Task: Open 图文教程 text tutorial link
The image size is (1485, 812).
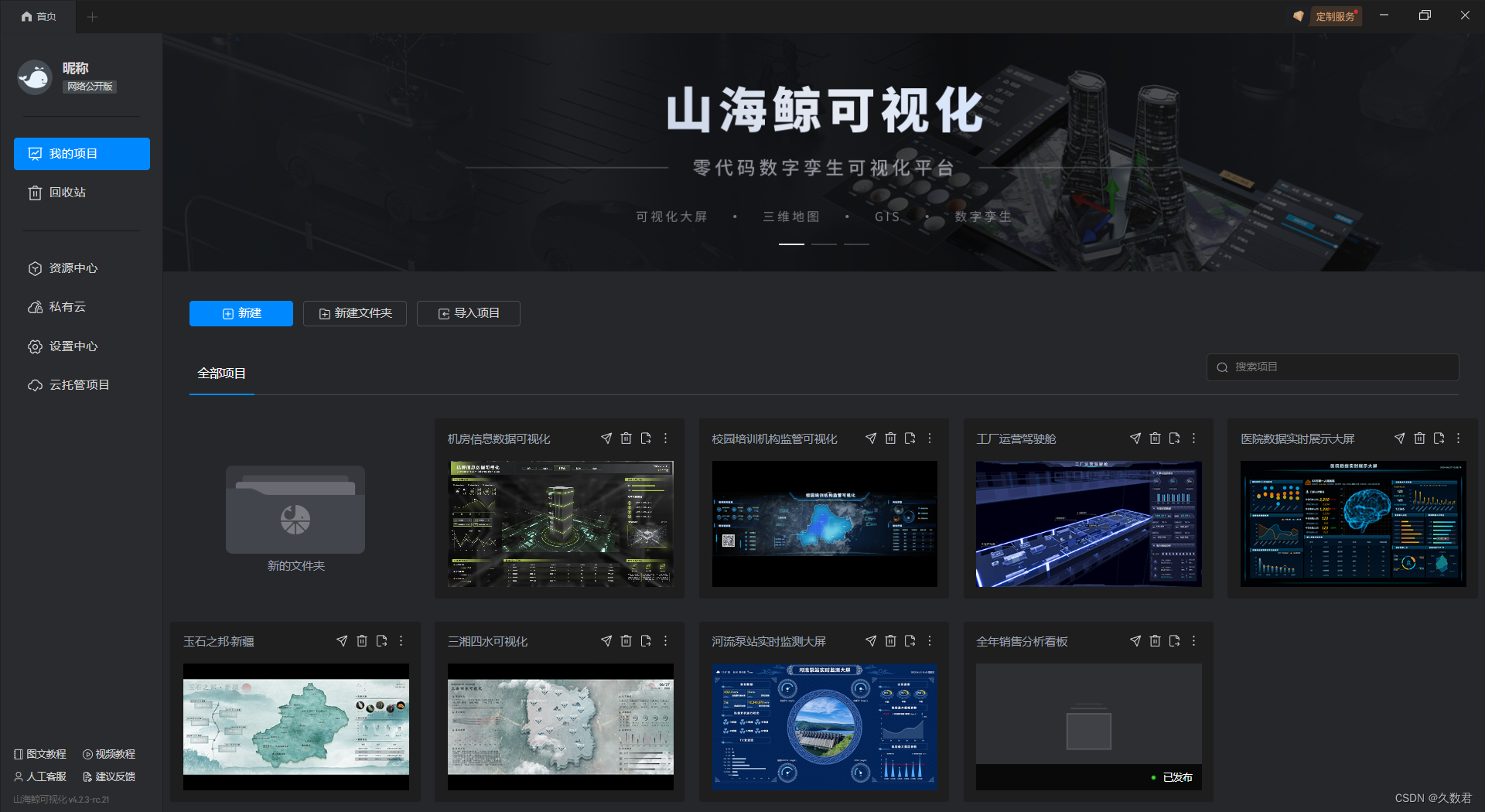Action: 40,754
